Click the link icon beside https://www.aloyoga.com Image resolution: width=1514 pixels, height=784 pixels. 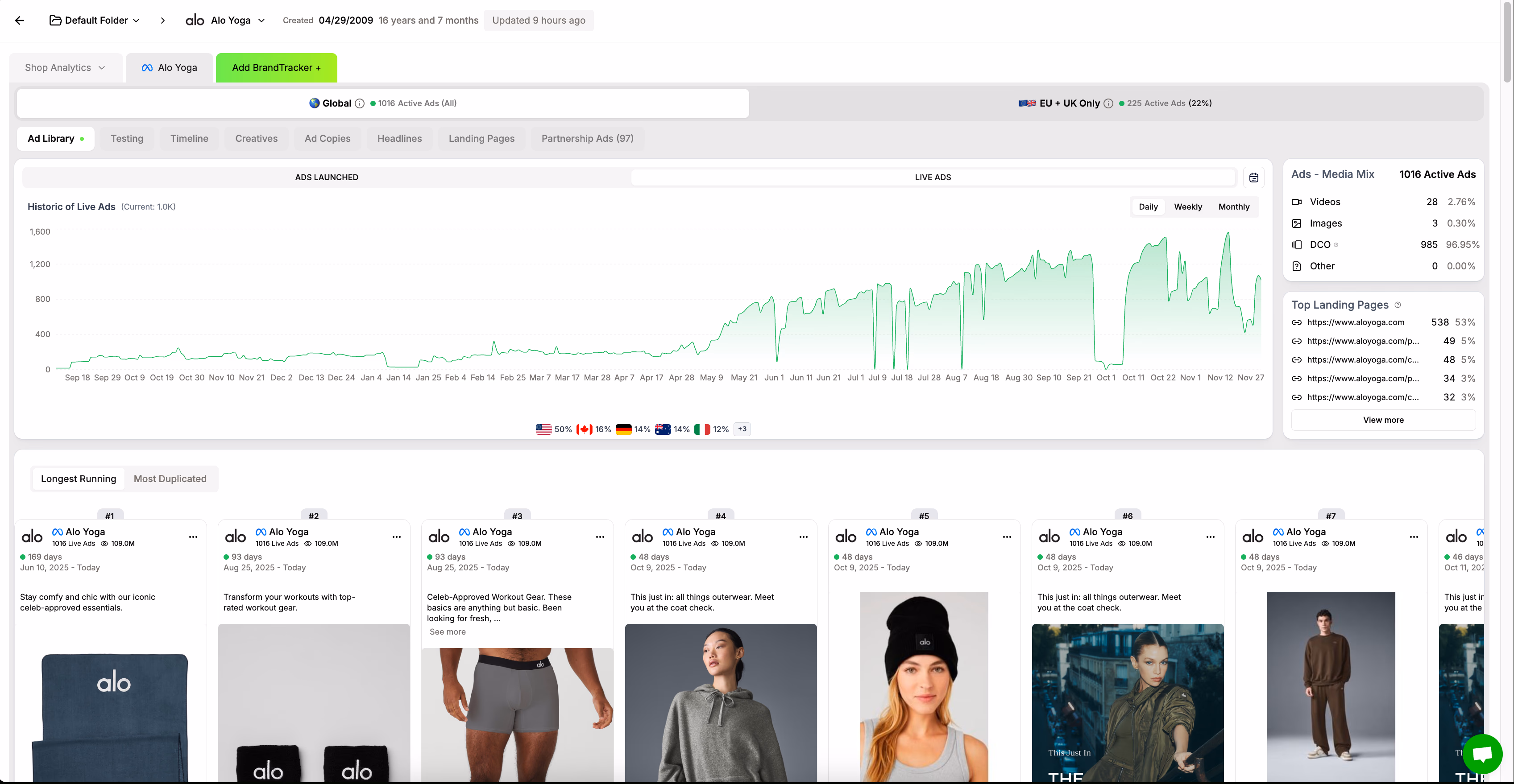click(1297, 322)
